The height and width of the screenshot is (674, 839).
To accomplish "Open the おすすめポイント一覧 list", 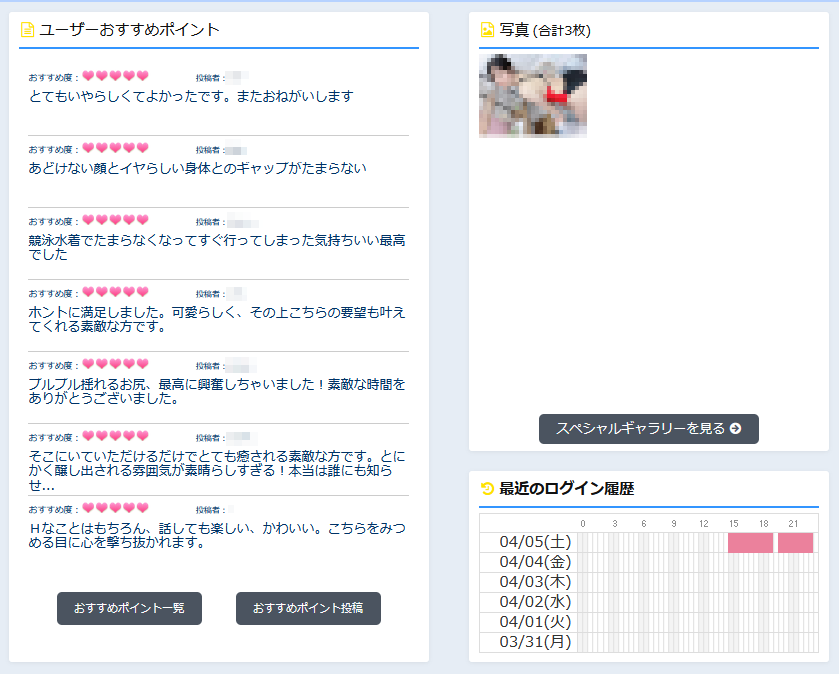I will click(x=129, y=608).
